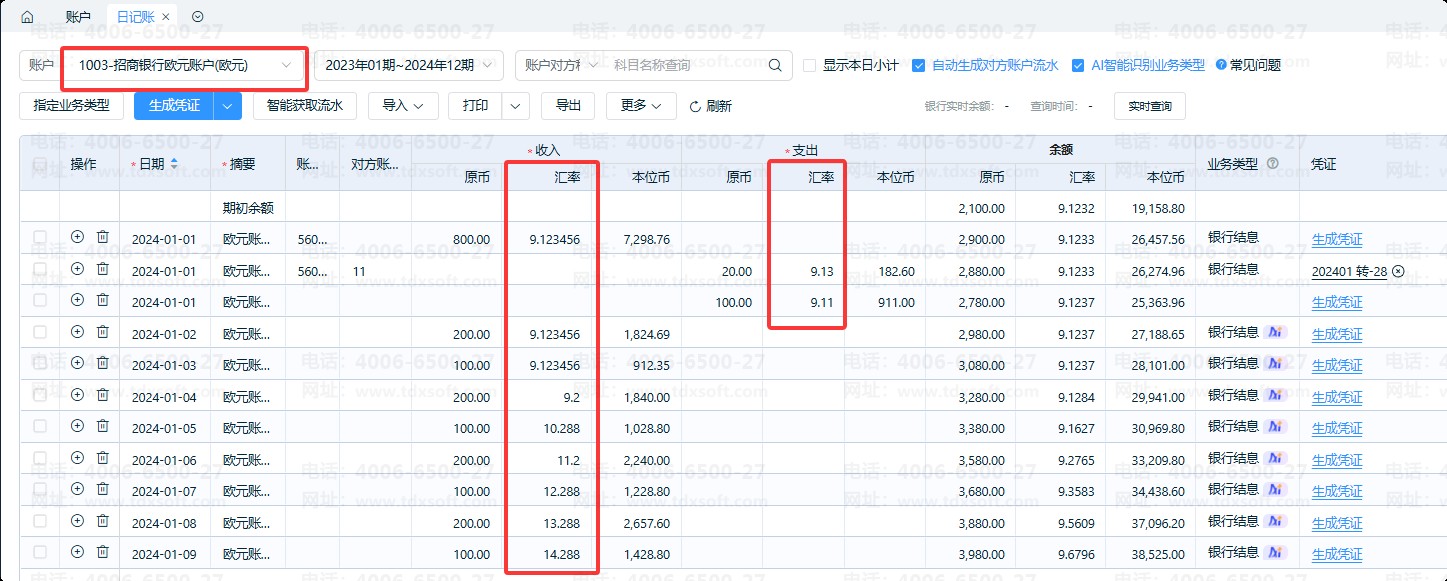
Task: Switch to the 账户 tab
Action: (78, 17)
